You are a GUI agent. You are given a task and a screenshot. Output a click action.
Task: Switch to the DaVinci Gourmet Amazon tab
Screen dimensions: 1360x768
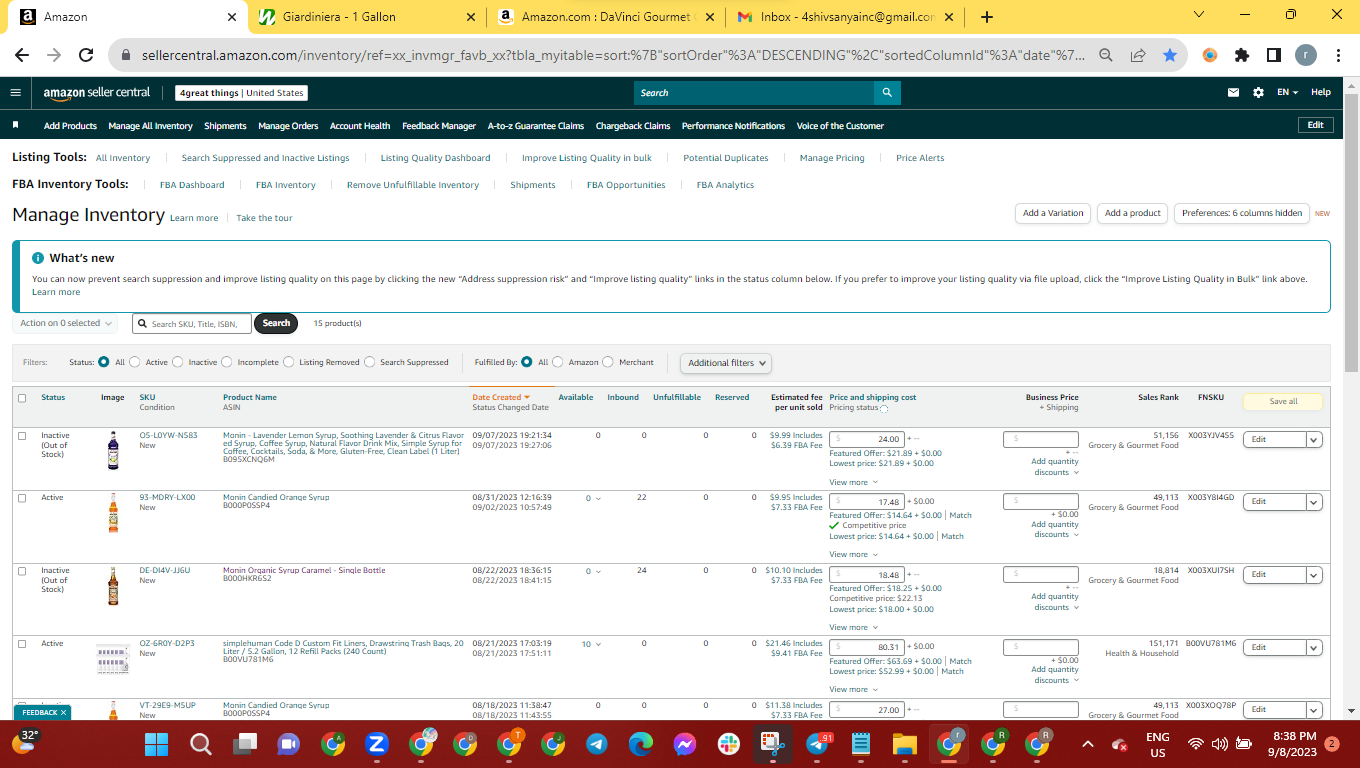click(605, 17)
